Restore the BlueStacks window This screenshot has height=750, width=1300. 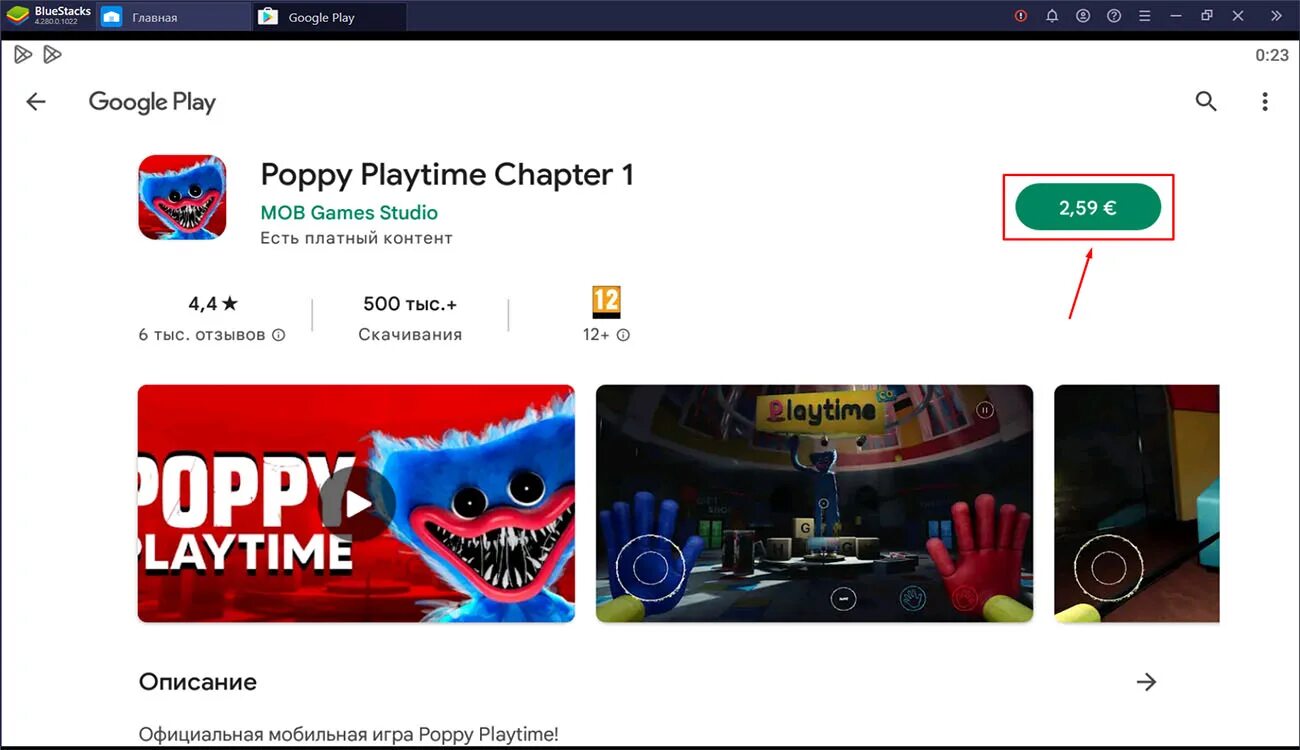point(1207,16)
